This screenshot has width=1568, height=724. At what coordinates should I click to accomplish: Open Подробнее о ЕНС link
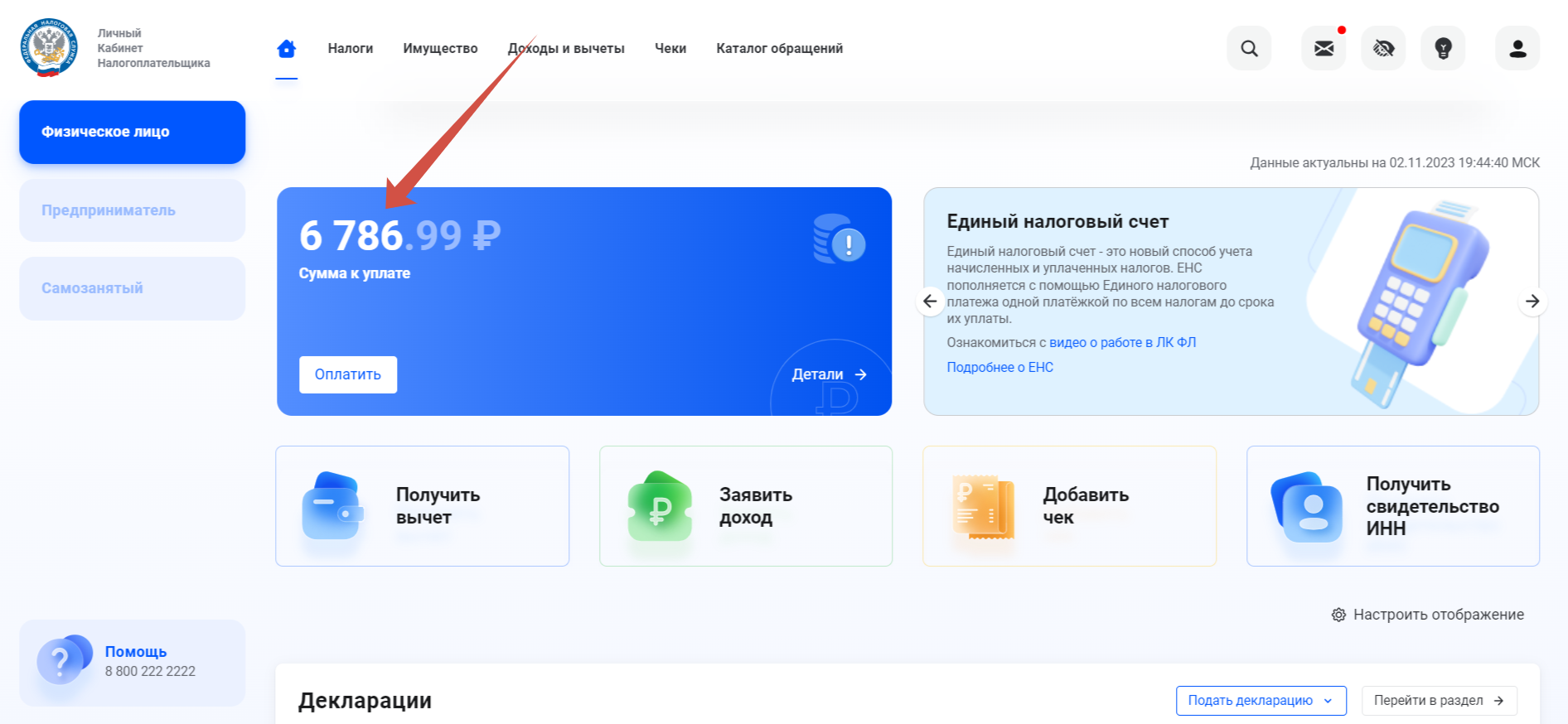pyautogui.click(x=999, y=367)
